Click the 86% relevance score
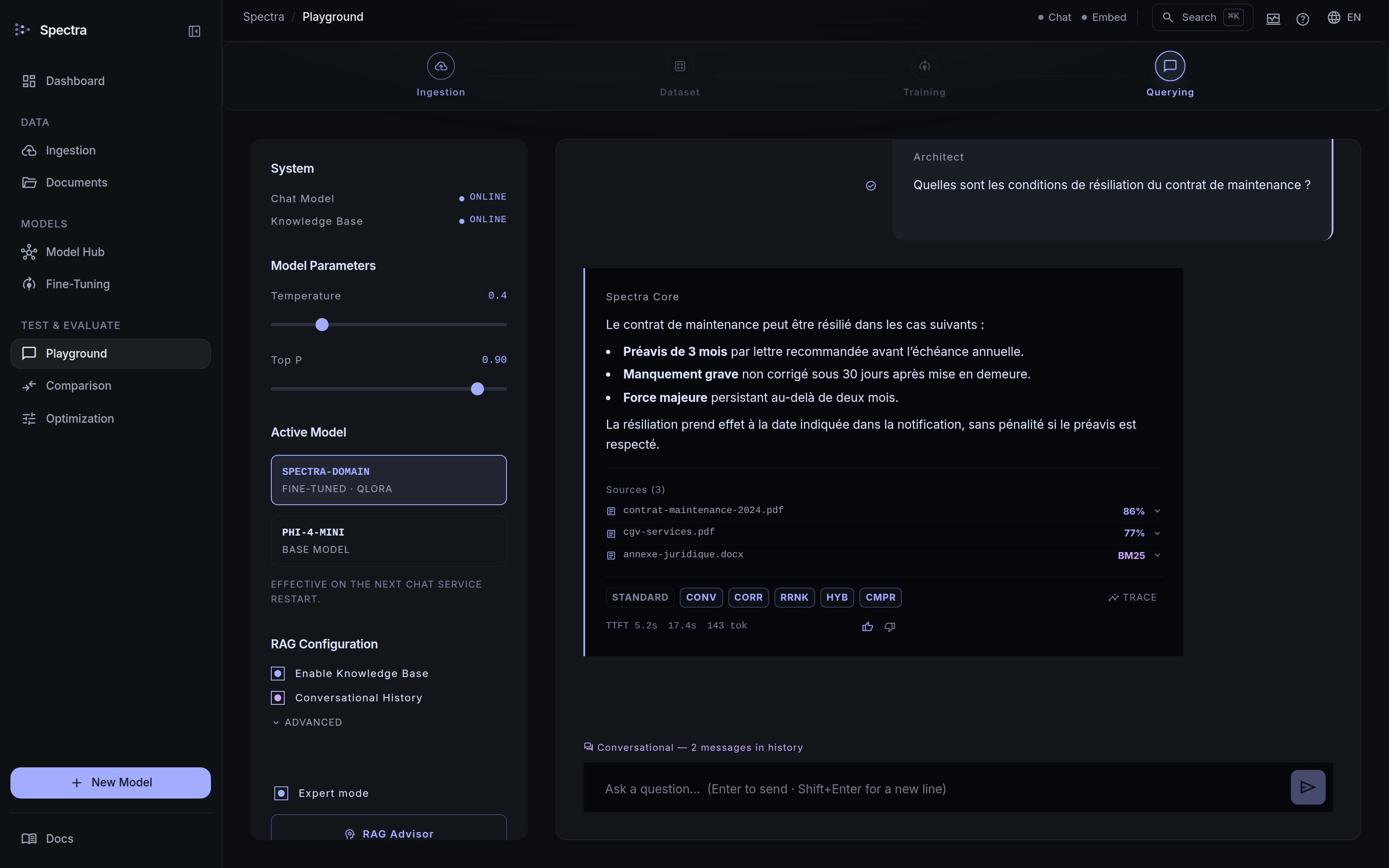The width and height of the screenshot is (1389, 868). pyautogui.click(x=1134, y=512)
